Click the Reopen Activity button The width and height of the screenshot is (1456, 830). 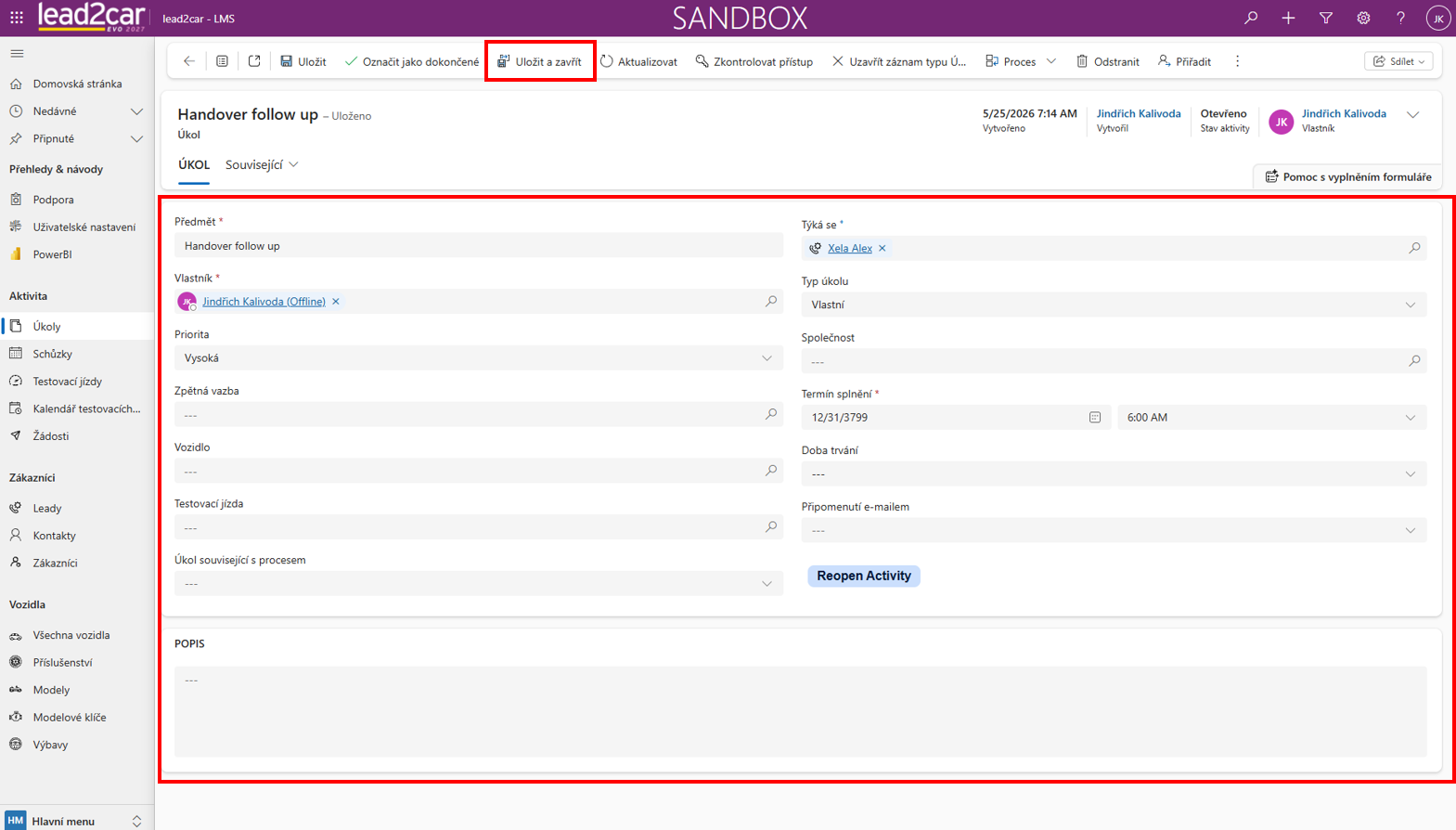coord(864,576)
